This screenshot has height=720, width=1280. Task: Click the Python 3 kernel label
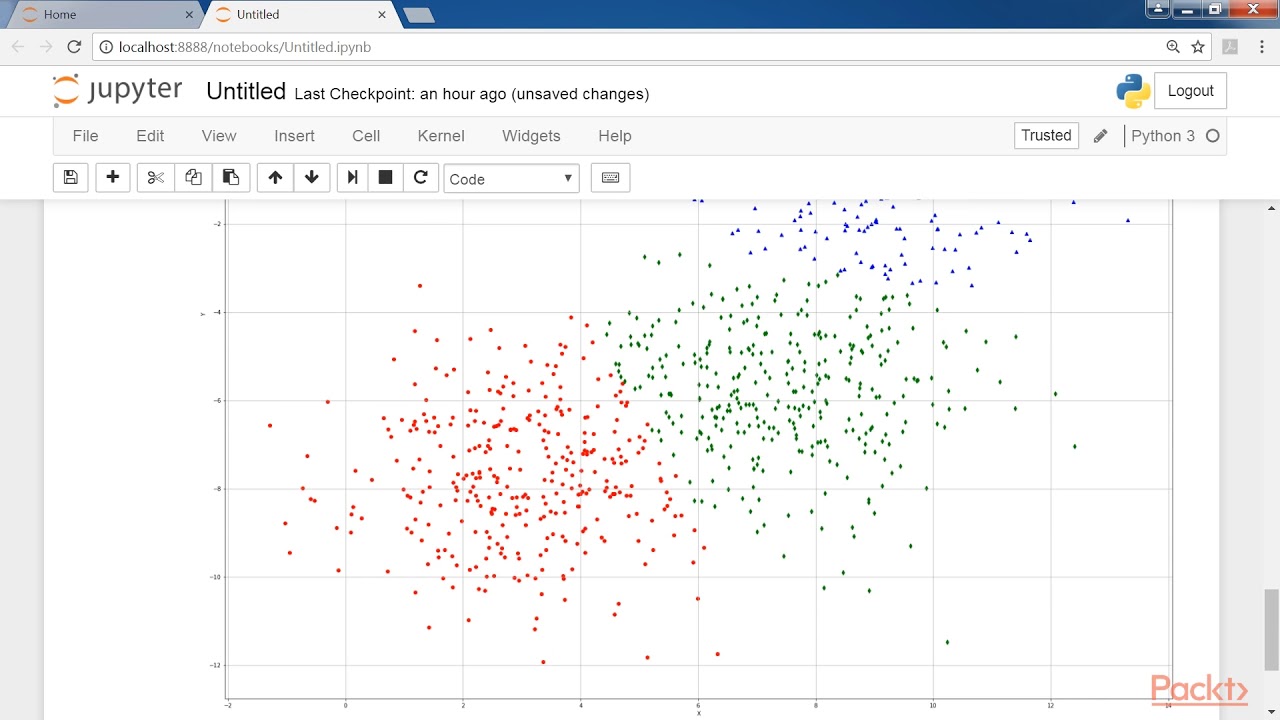[1163, 136]
